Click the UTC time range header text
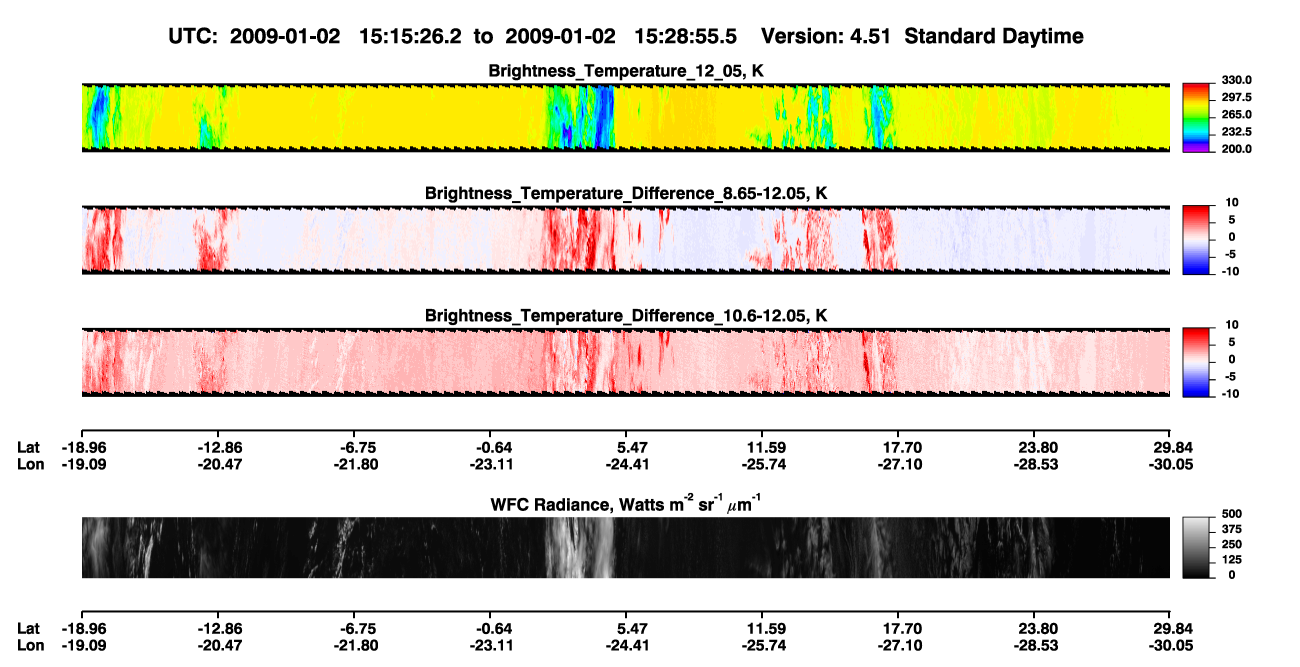This screenshot has height=667, width=1300. pos(455,36)
